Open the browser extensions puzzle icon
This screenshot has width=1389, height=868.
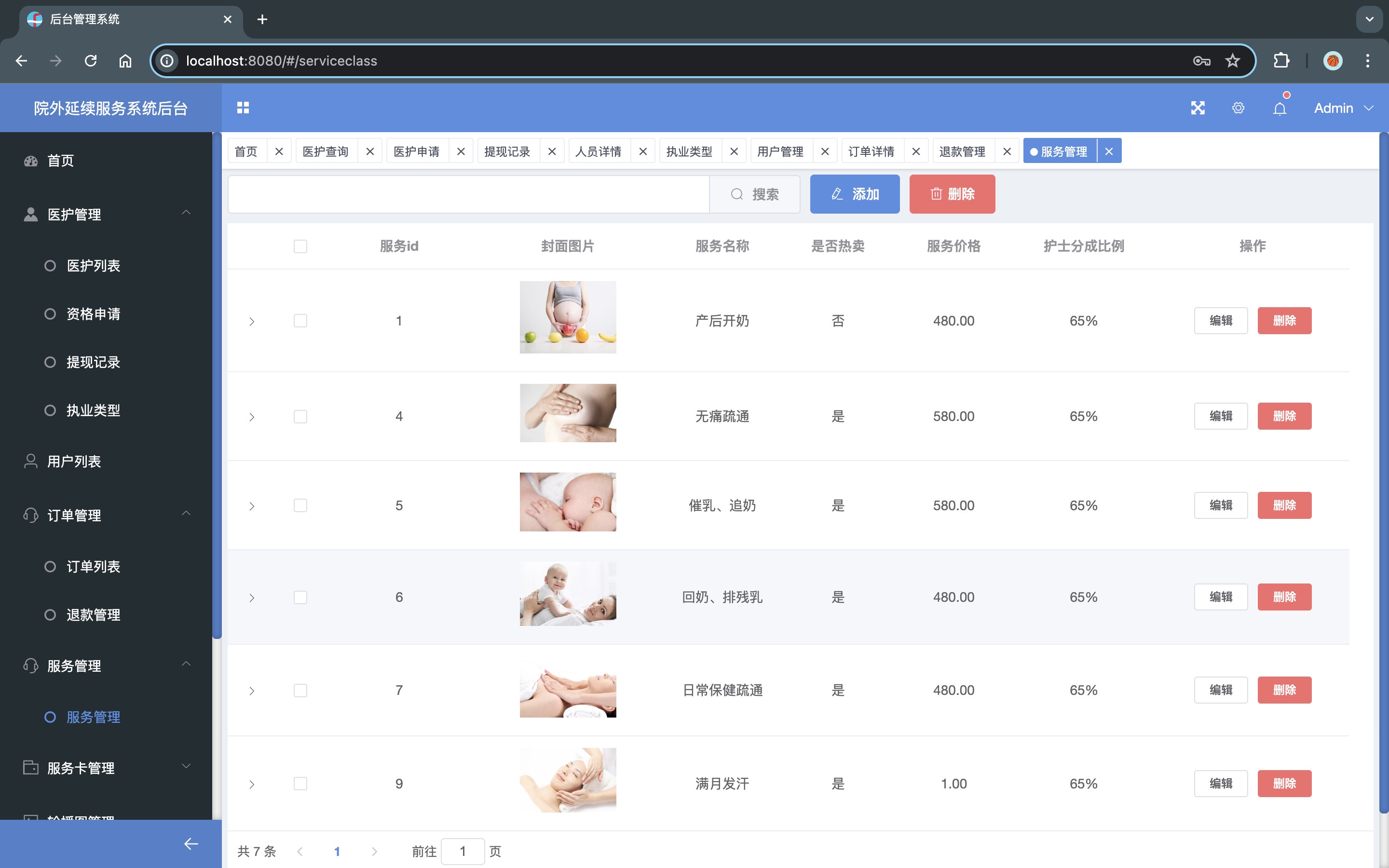point(1281,61)
